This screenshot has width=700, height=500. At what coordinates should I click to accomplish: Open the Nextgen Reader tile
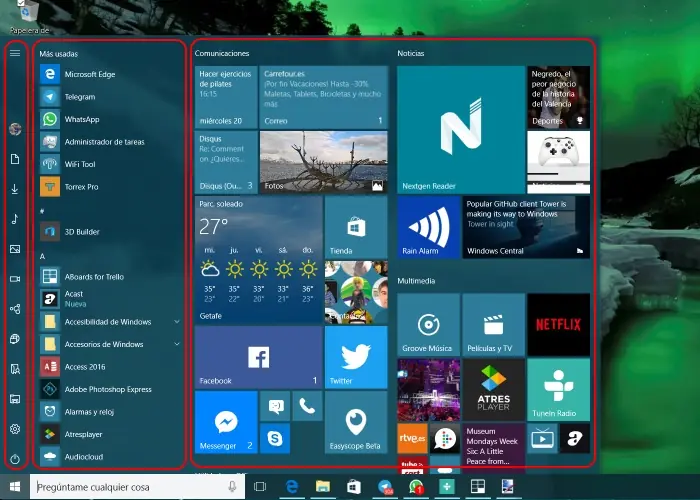[x=461, y=129]
